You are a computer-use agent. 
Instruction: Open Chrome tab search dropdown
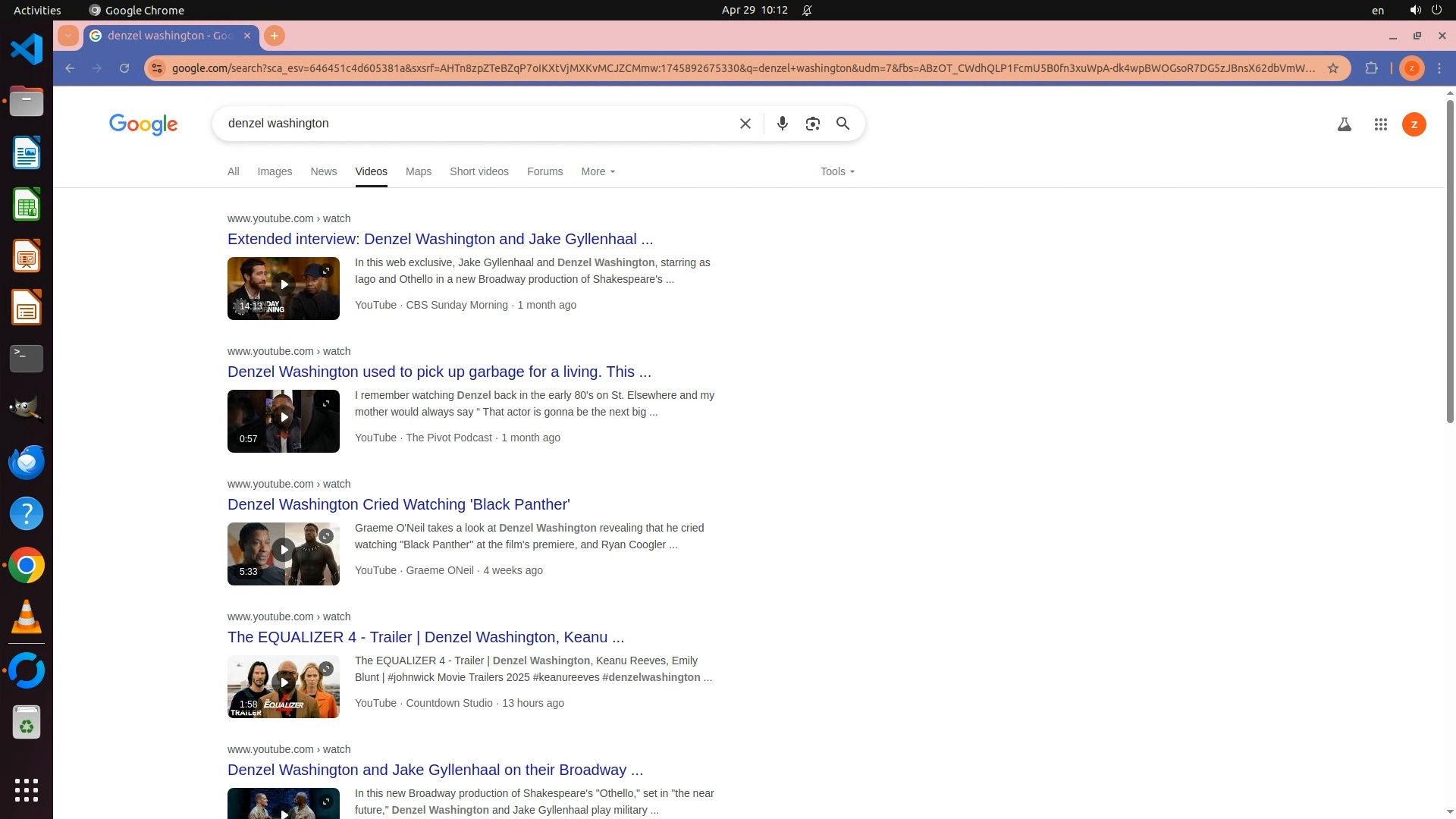click(68, 36)
